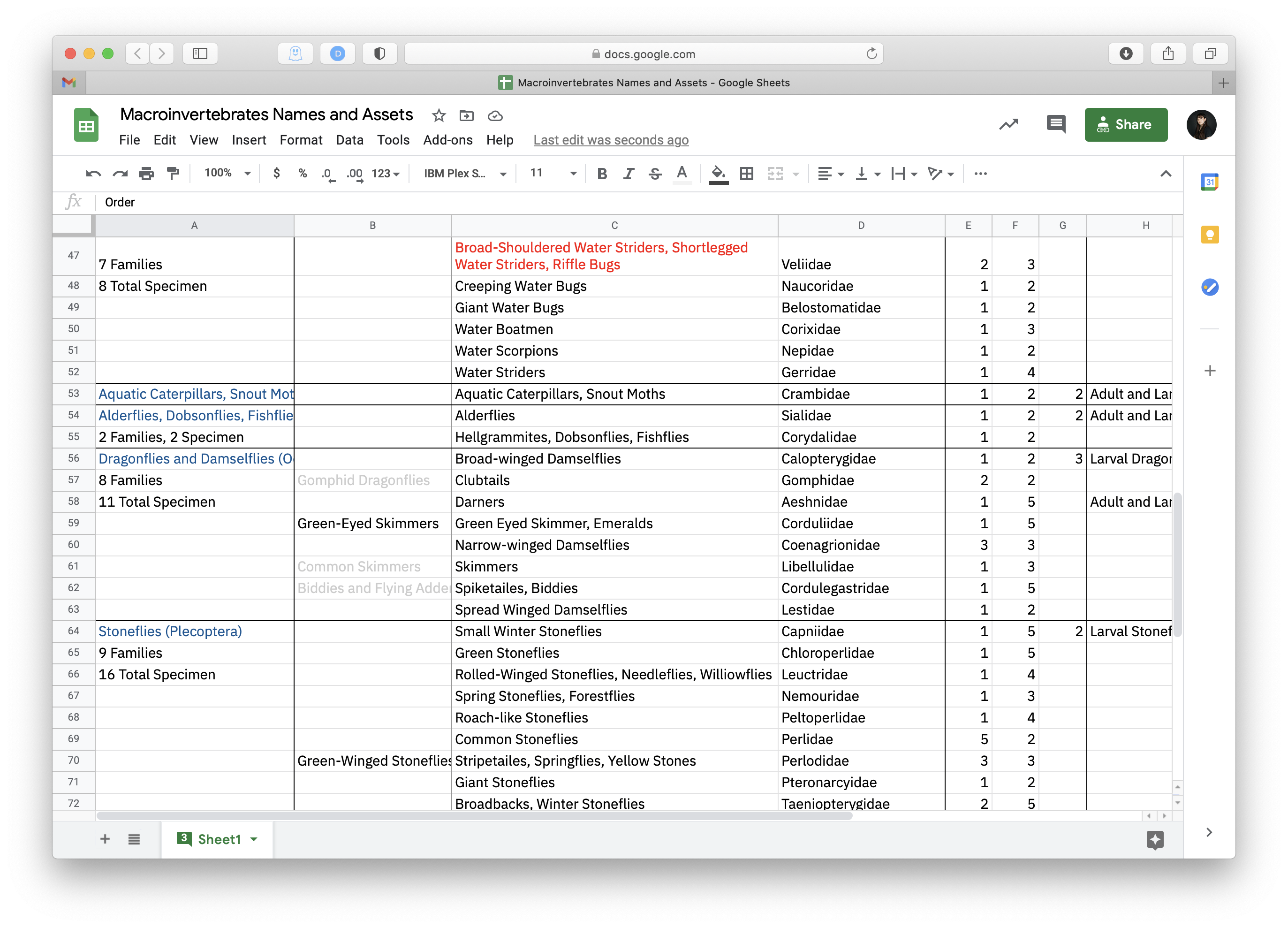Format as percent icon
The width and height of the screenshot is (1288, 928).
tap(303, 173)
